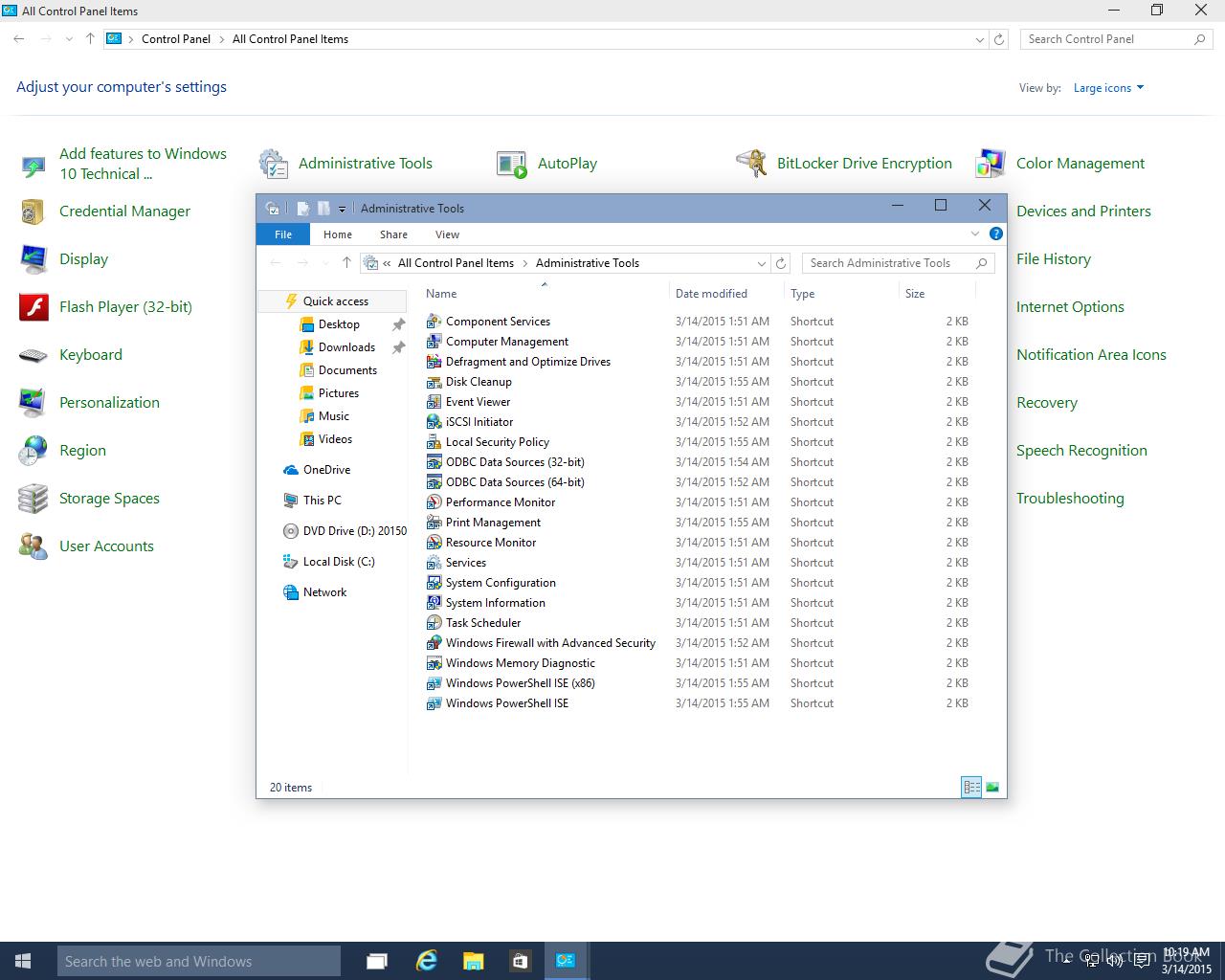The width and height of the screenshot is (1225, 980).
Task: Open the Troubleshooting link
Action: coord(1070,499)
